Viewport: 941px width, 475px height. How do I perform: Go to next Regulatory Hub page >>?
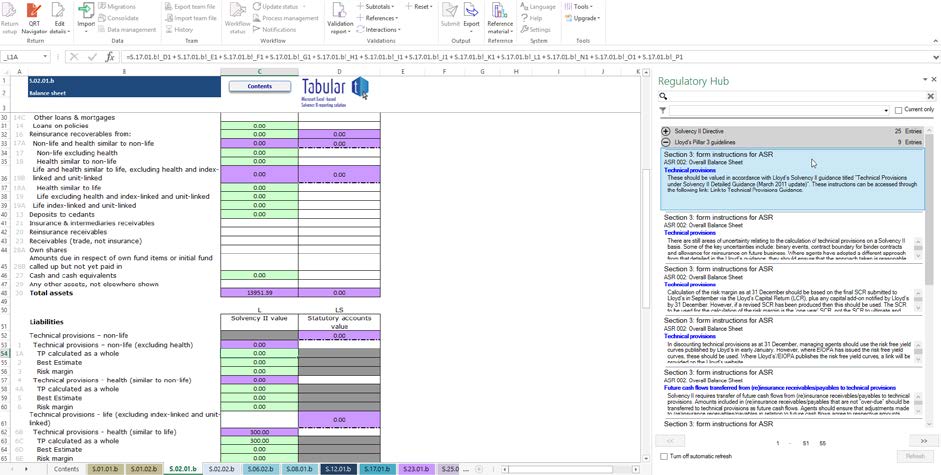922,441
